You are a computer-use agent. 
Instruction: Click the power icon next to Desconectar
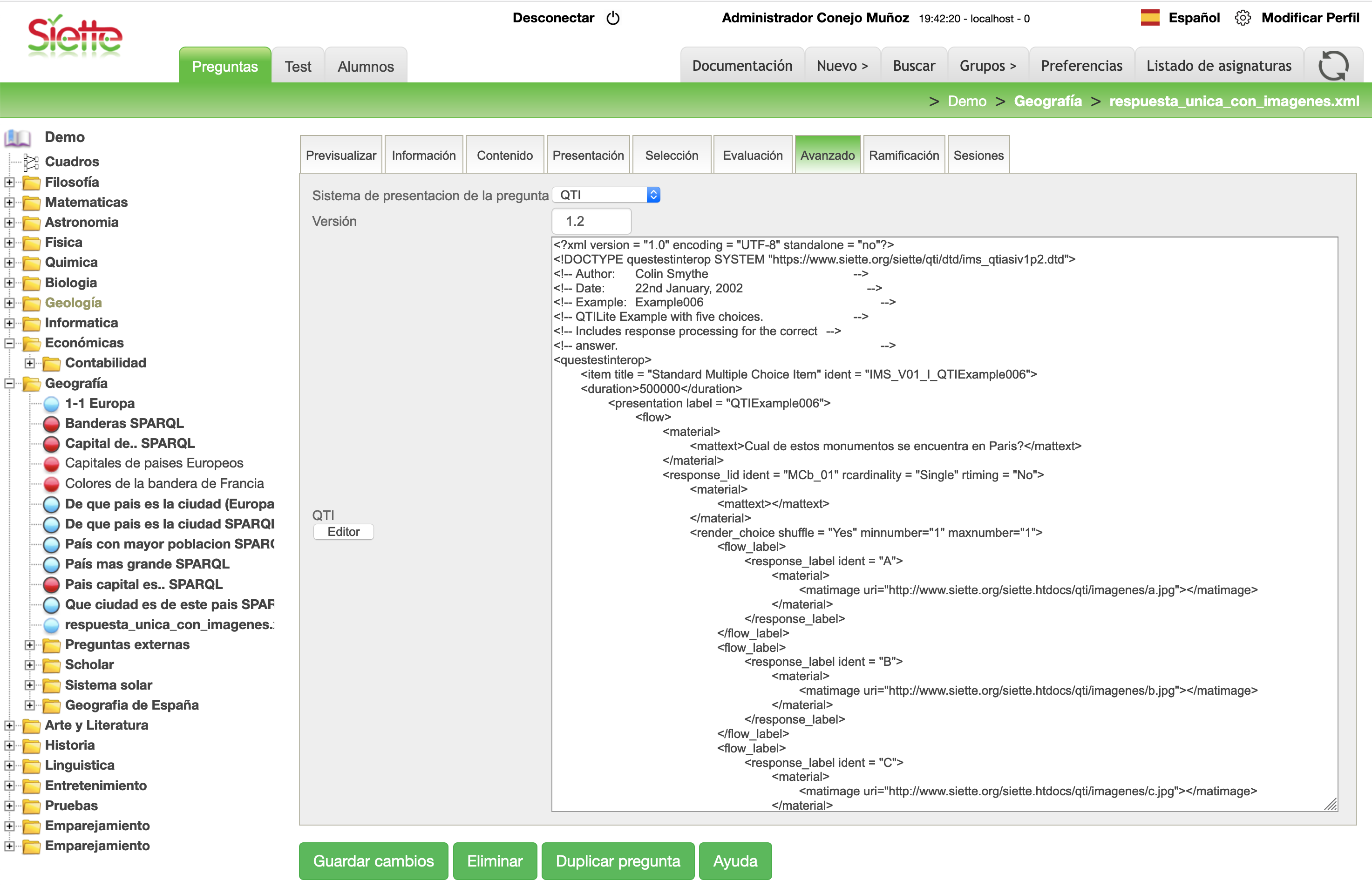click(x=613, y=19)
